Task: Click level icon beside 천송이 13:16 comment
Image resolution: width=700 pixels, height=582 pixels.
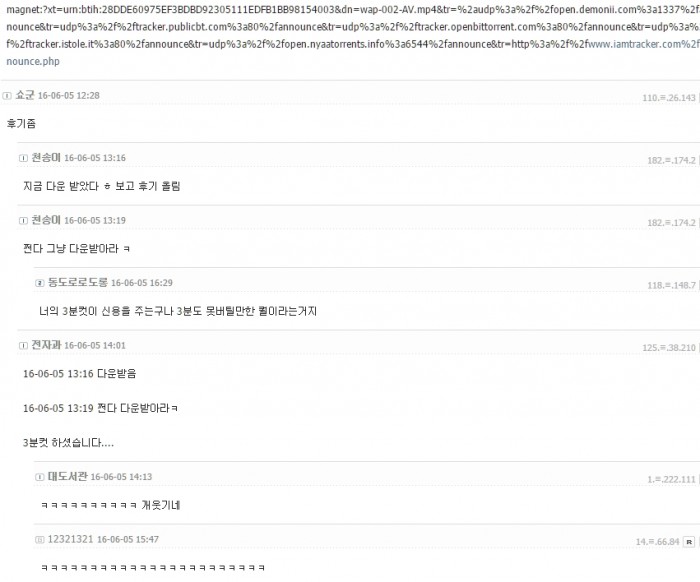Action: pyautogui.click(x=23, y=158)
